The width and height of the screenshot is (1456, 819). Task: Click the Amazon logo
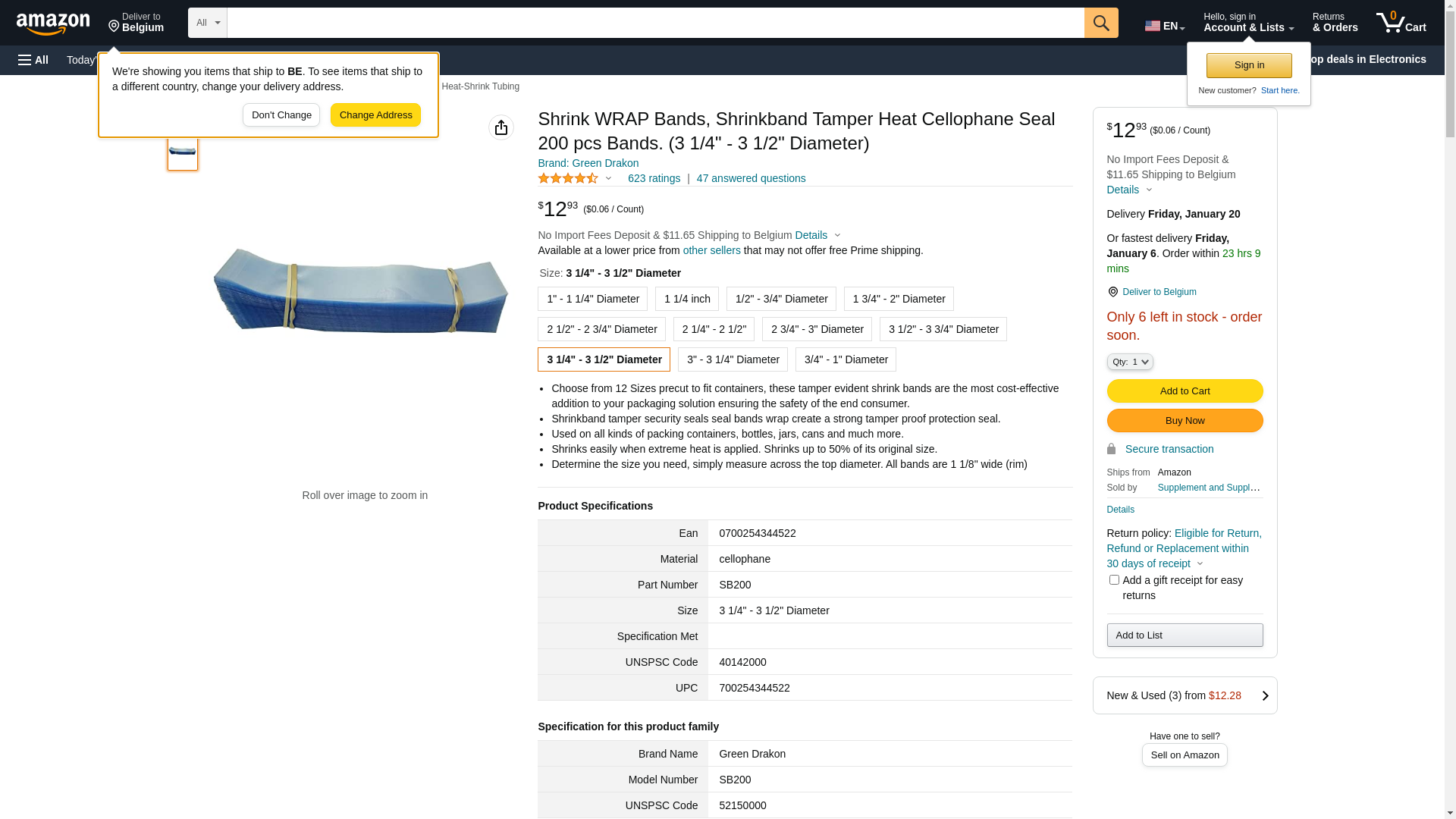point(53,24)
